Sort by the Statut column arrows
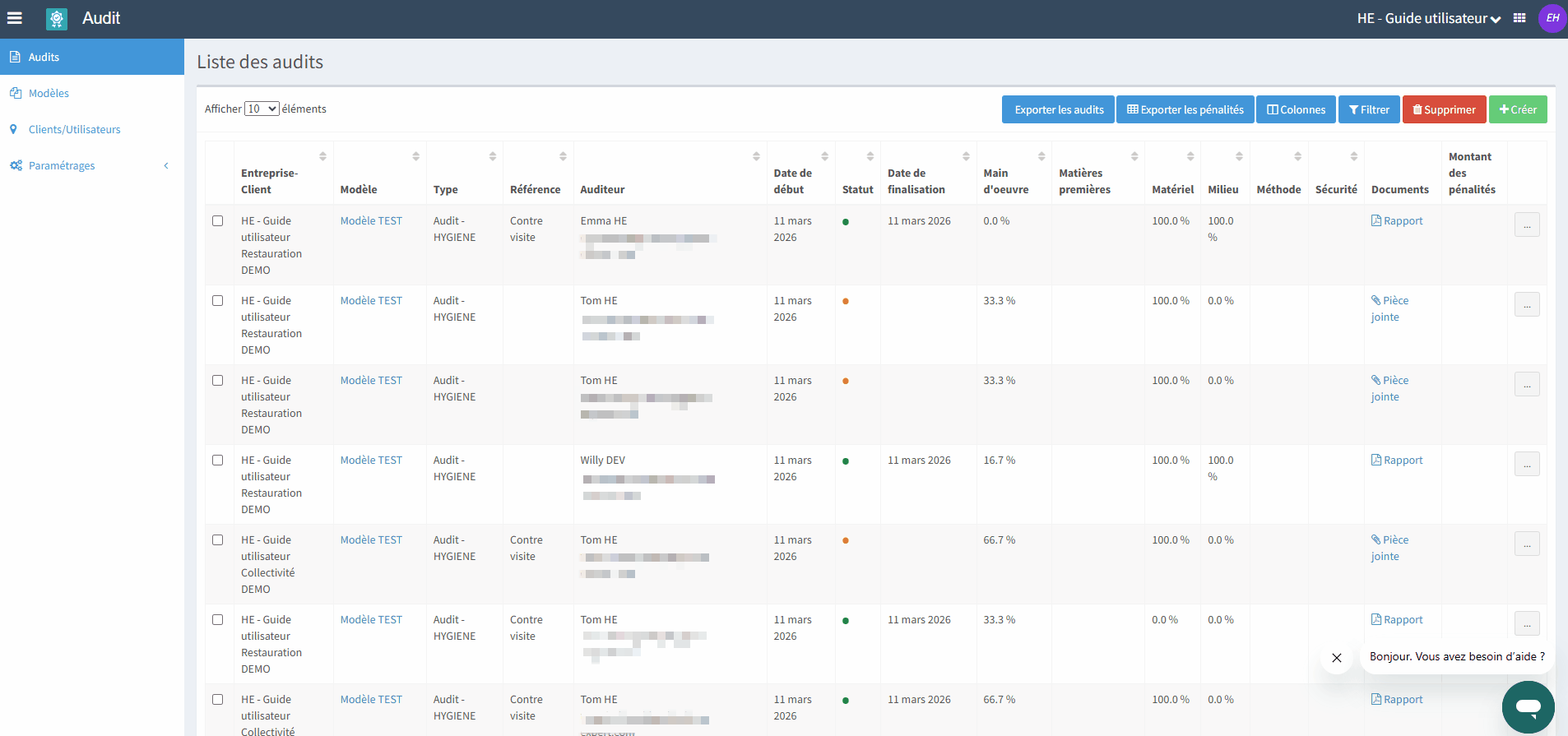Image resolution: width=1568 pixels, height=736 pixels. coord(870,156)
